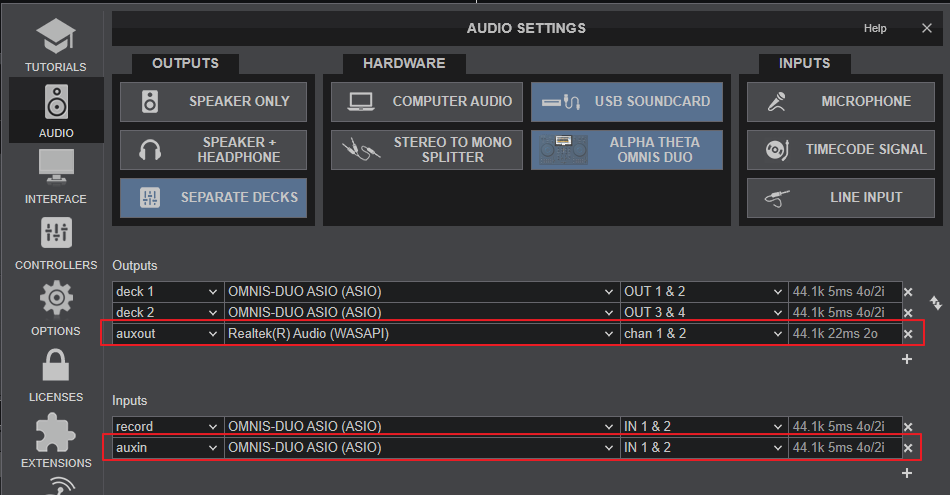
Task: Expand the deck 1 output type dropdown
Action: (x=167, y=292)
